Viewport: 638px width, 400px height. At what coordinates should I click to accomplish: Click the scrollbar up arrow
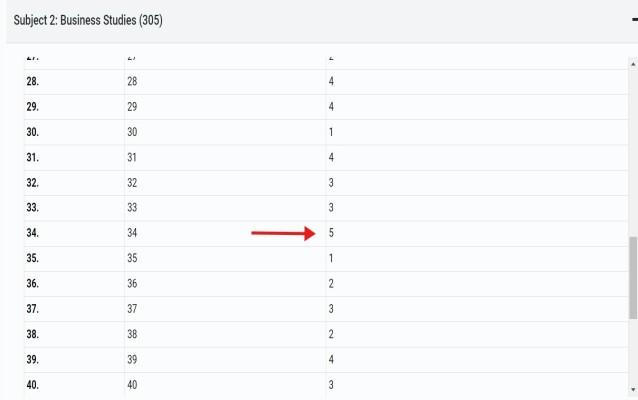[633, 64]
